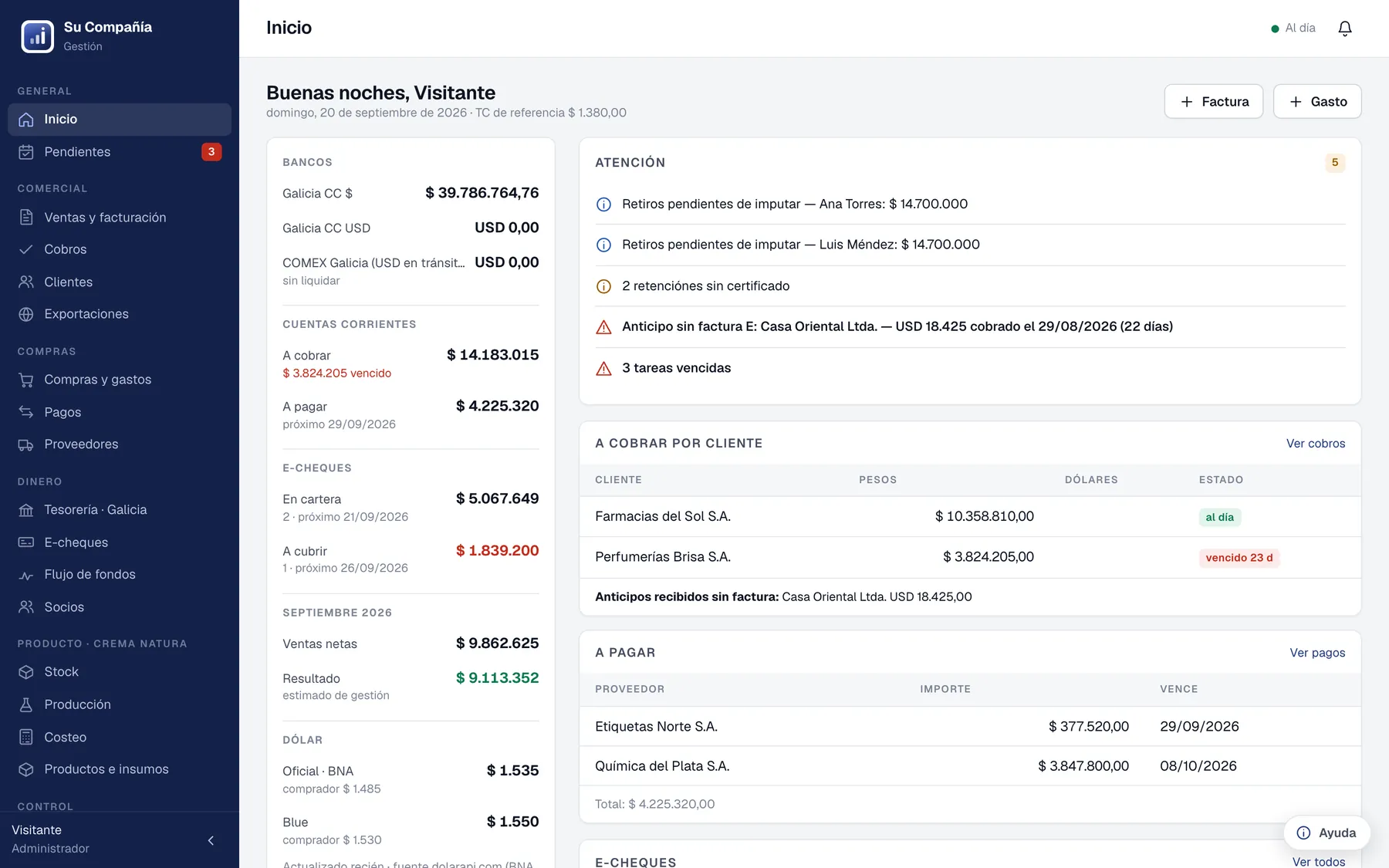Go to Inicio in the sidebar
The width and height of the screenshot is (1389, 868).
click(120, 120)
